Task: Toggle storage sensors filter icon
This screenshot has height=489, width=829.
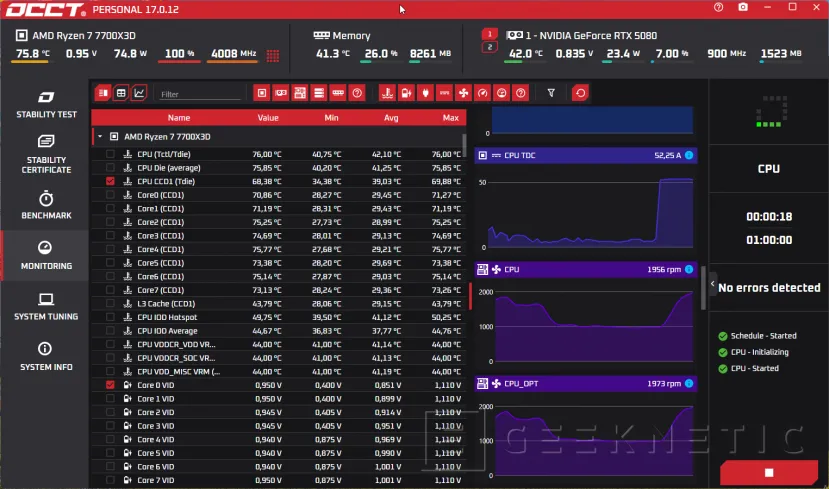Action: [319, 93]
